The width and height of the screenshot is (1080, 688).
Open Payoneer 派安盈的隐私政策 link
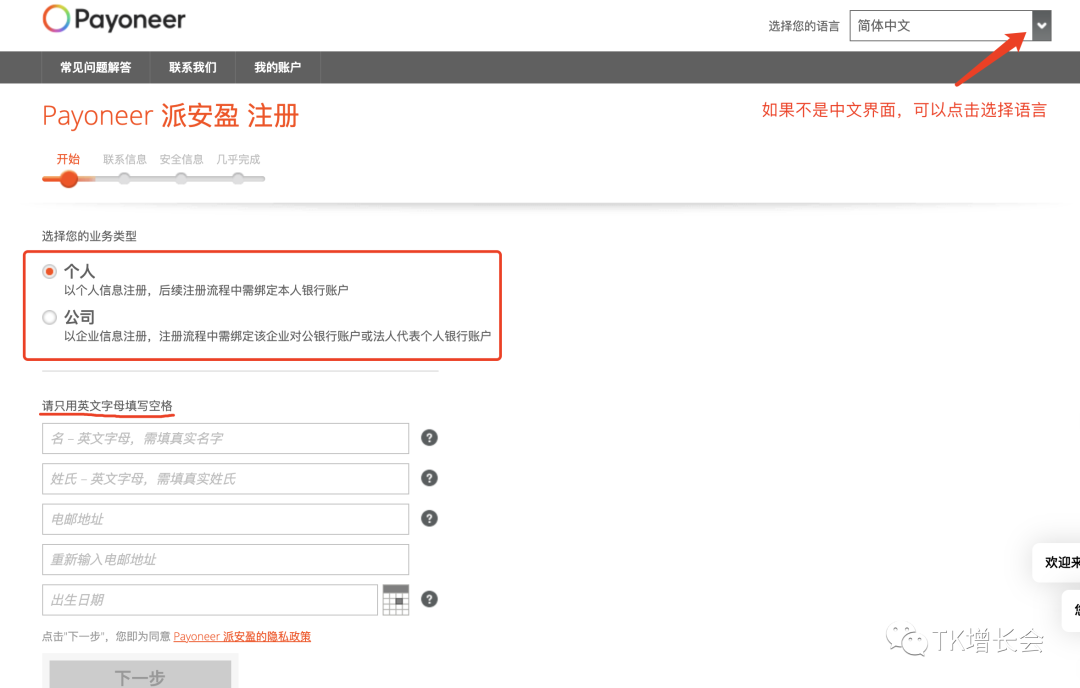click(x=242, y=636)
